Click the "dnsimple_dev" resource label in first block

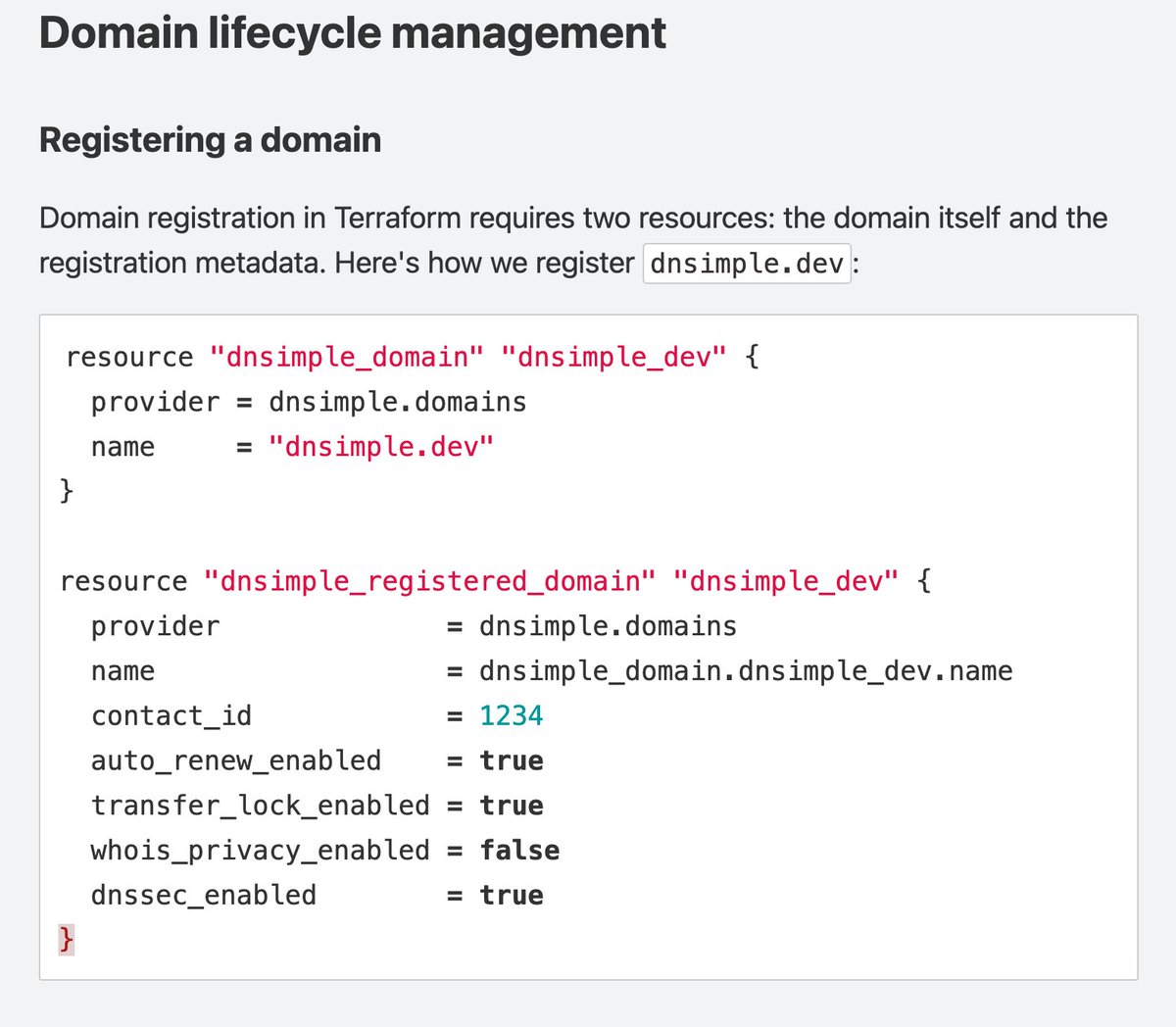[615, 357]
